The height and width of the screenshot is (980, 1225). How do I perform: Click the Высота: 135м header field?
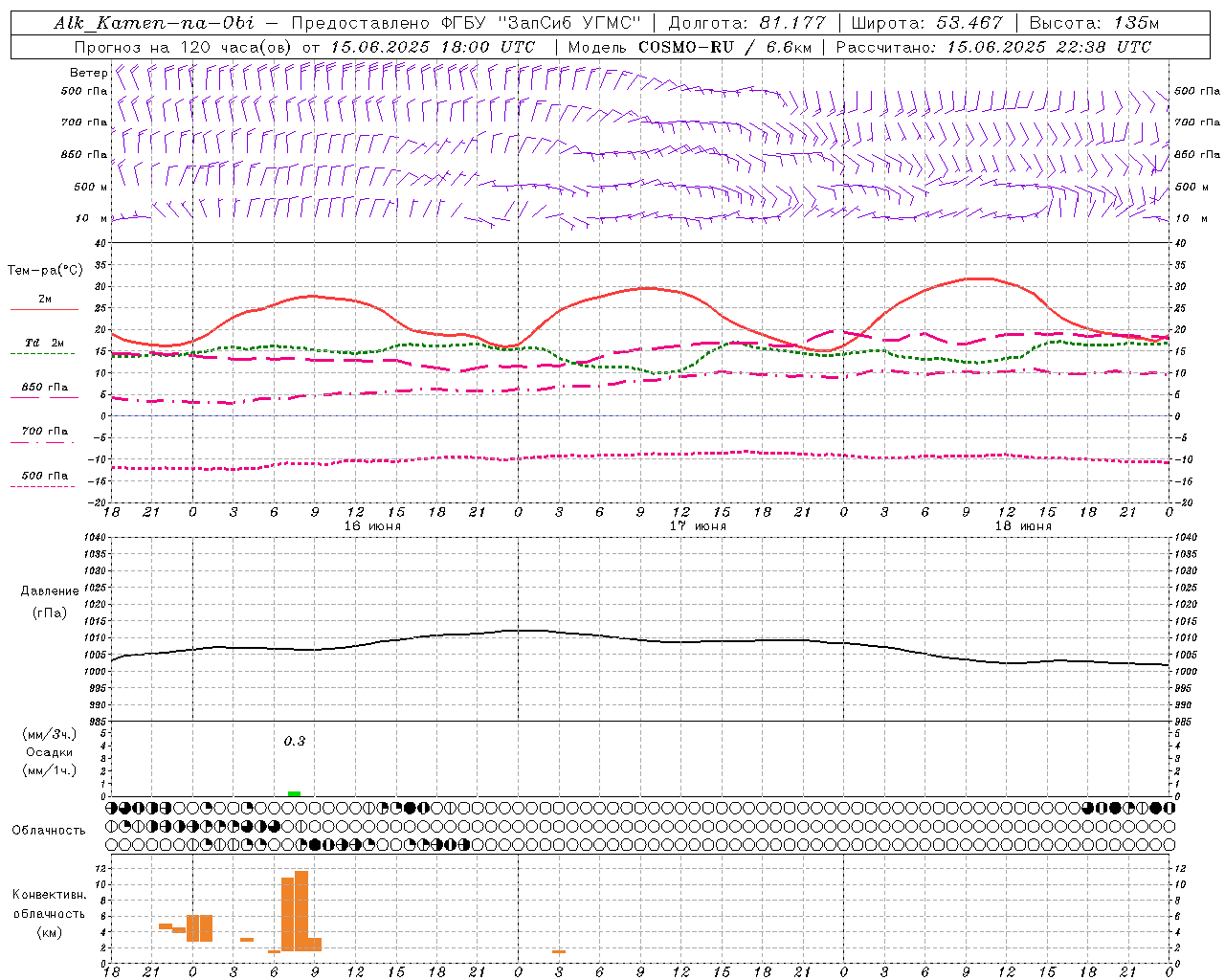click(x=1095, y=23)
